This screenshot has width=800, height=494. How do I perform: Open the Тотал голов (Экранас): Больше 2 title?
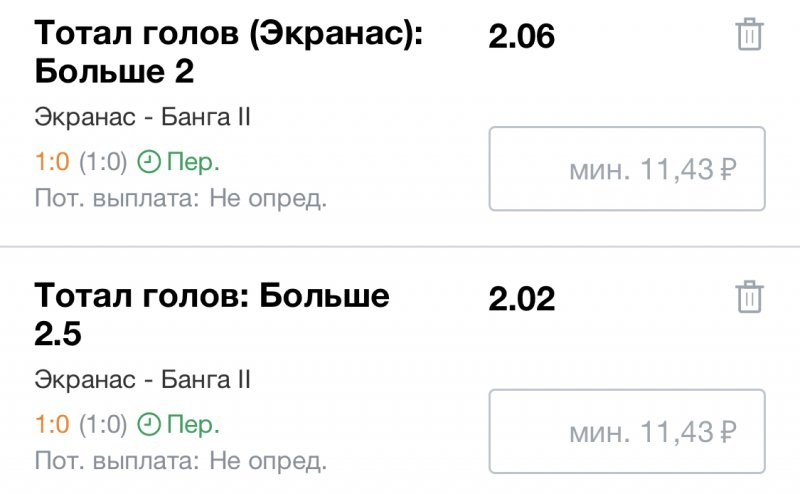[229, 54]
